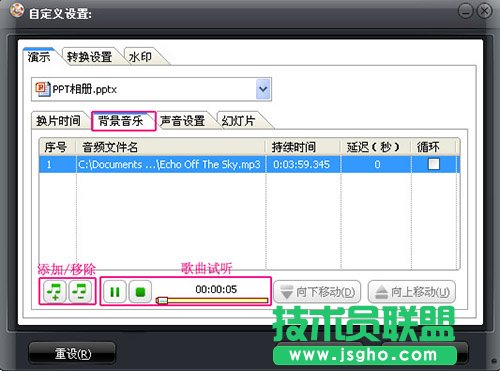
Task: Click the delay value 0 cell
Action: click(377, 164)
